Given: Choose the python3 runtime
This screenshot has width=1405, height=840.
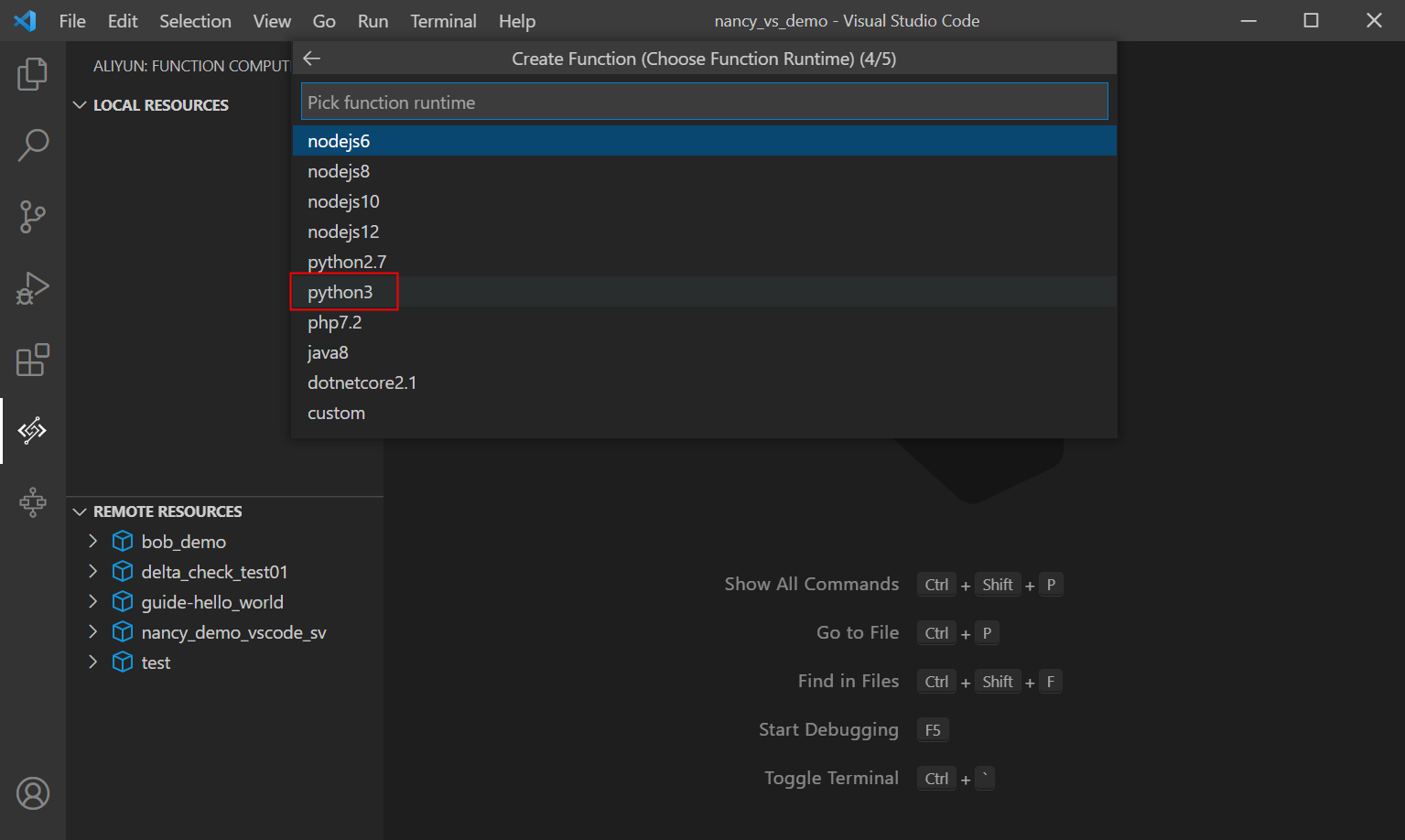Looking at the screenshot, I should pos(704,292).
